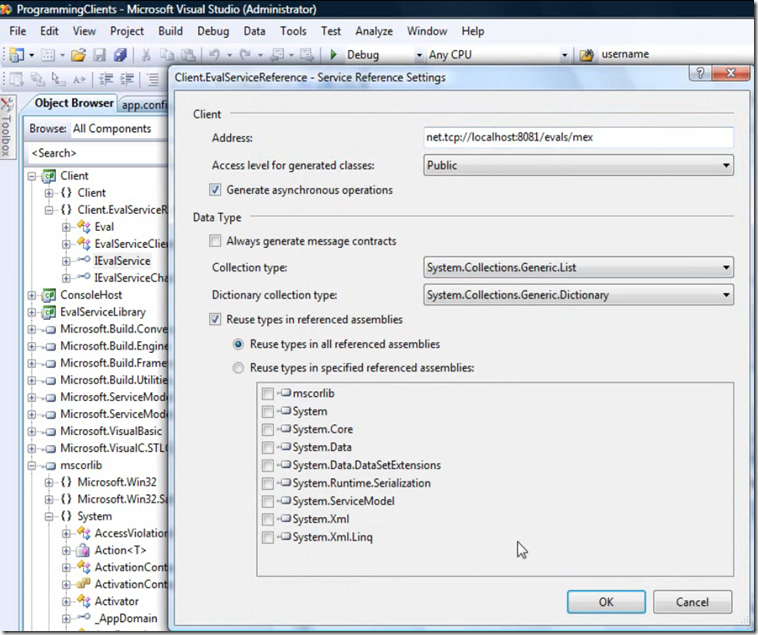Expand the EvalServiceLibrary project node
The height and width of the screenshot is (635, 758).
point(31,313)
